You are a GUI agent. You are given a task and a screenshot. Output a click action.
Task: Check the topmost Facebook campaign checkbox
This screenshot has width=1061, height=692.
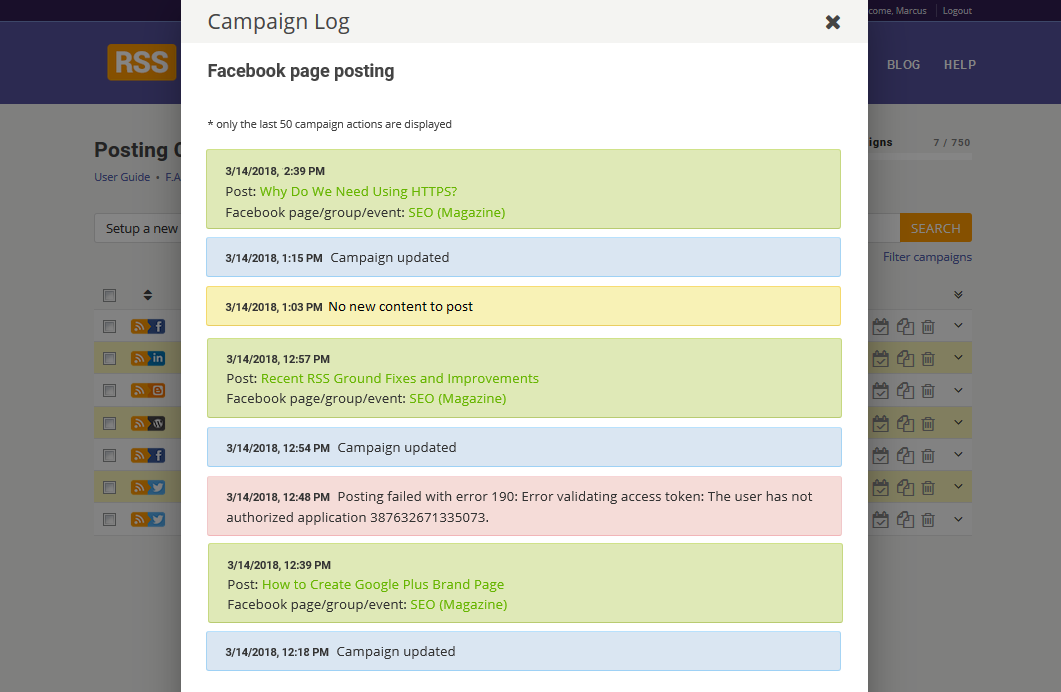pyautogui.click(x=110, y=327)
